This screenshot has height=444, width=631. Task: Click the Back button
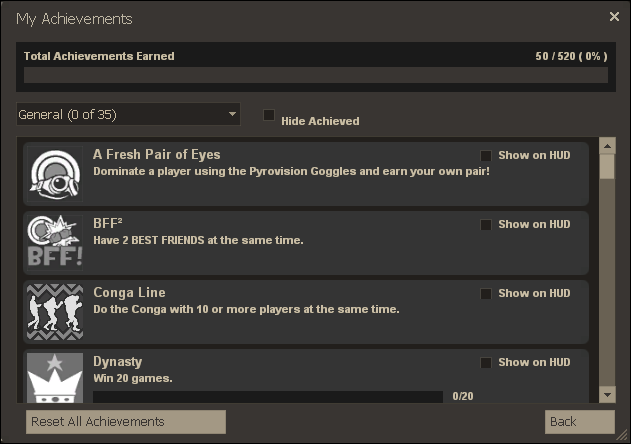point(579,421)
